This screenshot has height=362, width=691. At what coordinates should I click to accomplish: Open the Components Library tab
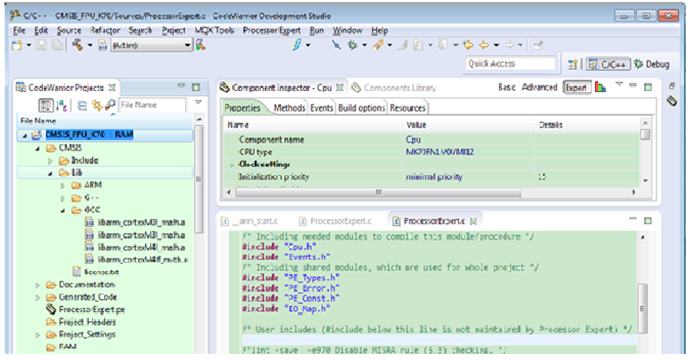[x=394, y=88]
